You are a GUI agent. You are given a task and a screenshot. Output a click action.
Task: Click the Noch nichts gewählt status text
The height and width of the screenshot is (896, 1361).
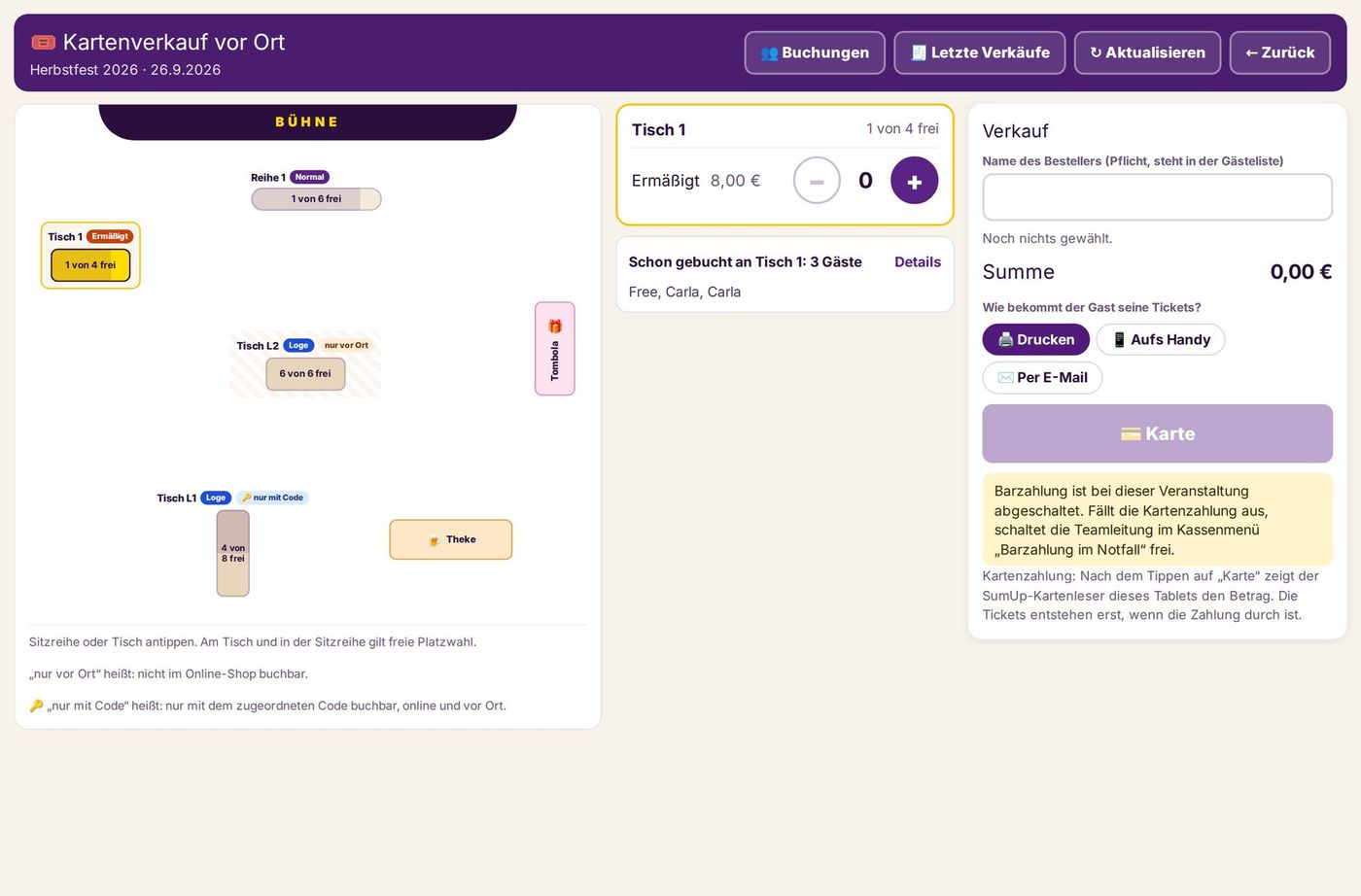coord(1047,238)
